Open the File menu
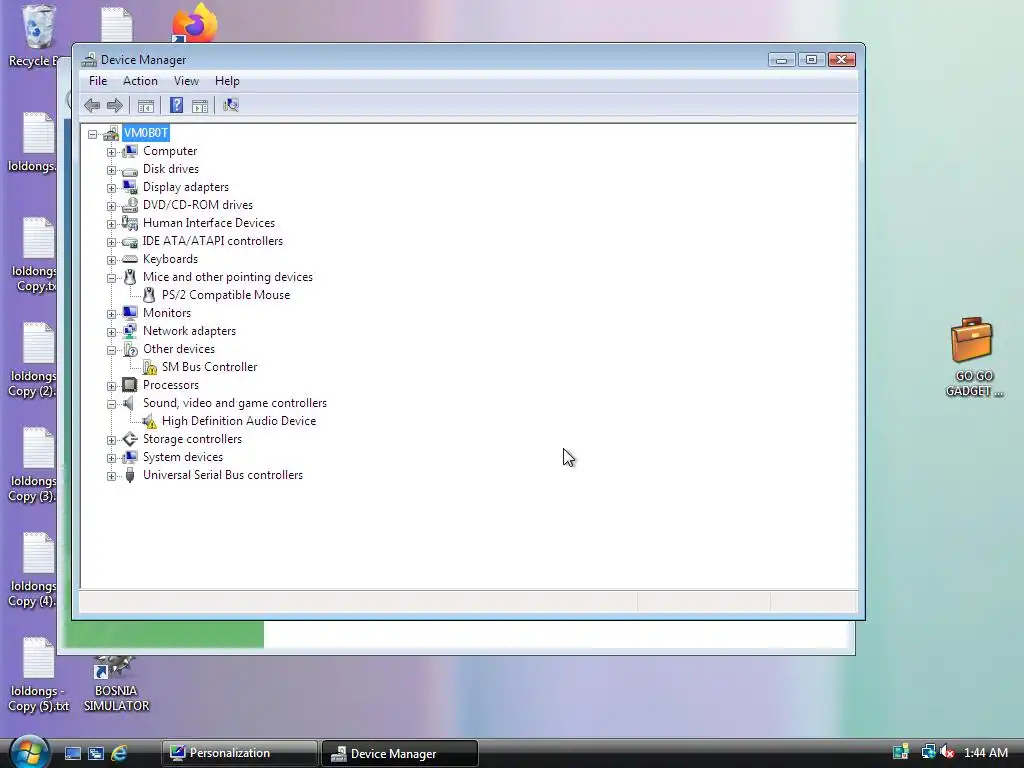Viewport: 1024px width, 768px height. (98, 81)
